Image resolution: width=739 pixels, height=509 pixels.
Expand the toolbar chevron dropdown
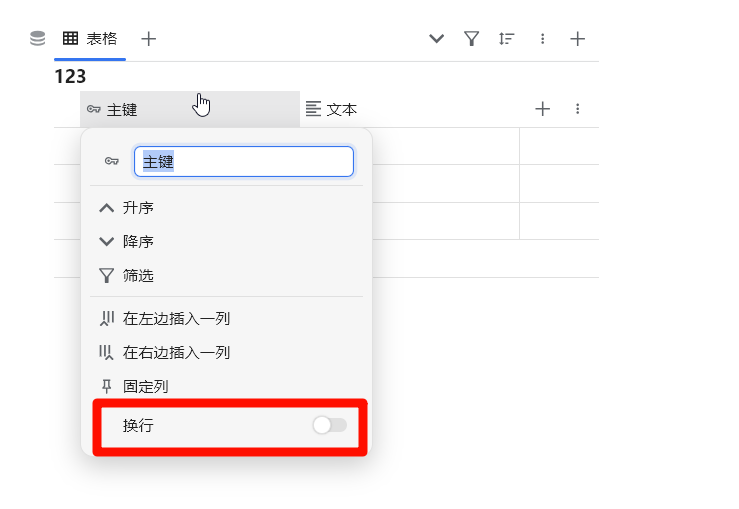tap(436, 39)
